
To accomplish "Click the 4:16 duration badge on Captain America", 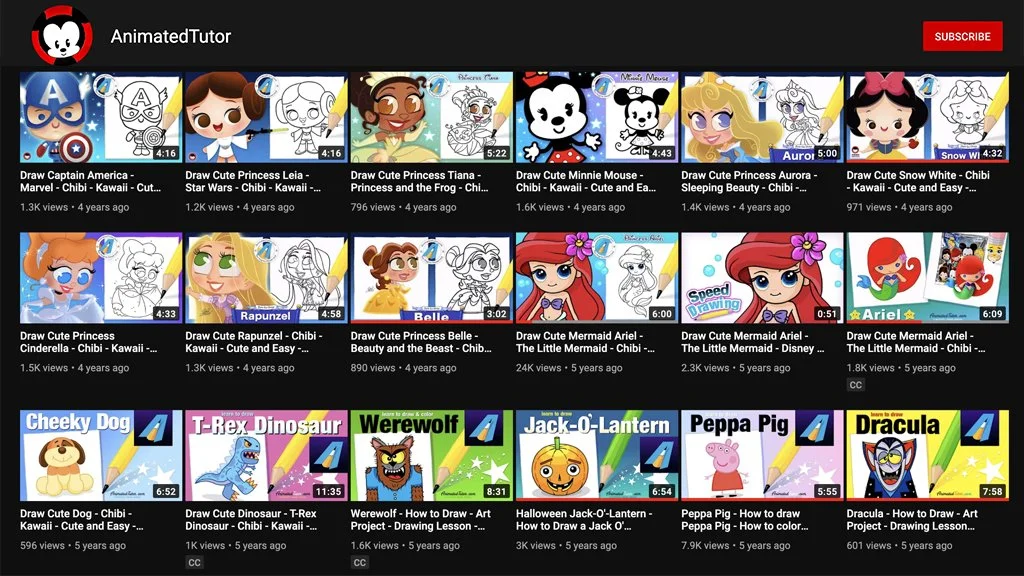I will (x=165, y=153).
